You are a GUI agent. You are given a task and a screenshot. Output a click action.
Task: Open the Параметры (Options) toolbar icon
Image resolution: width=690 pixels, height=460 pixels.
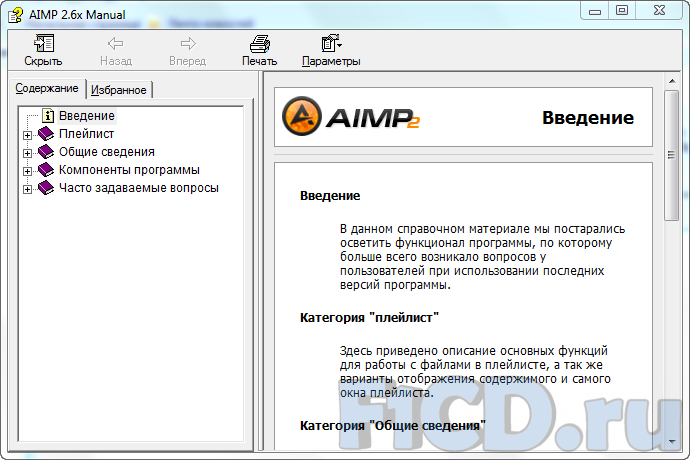tap(331, 43)
